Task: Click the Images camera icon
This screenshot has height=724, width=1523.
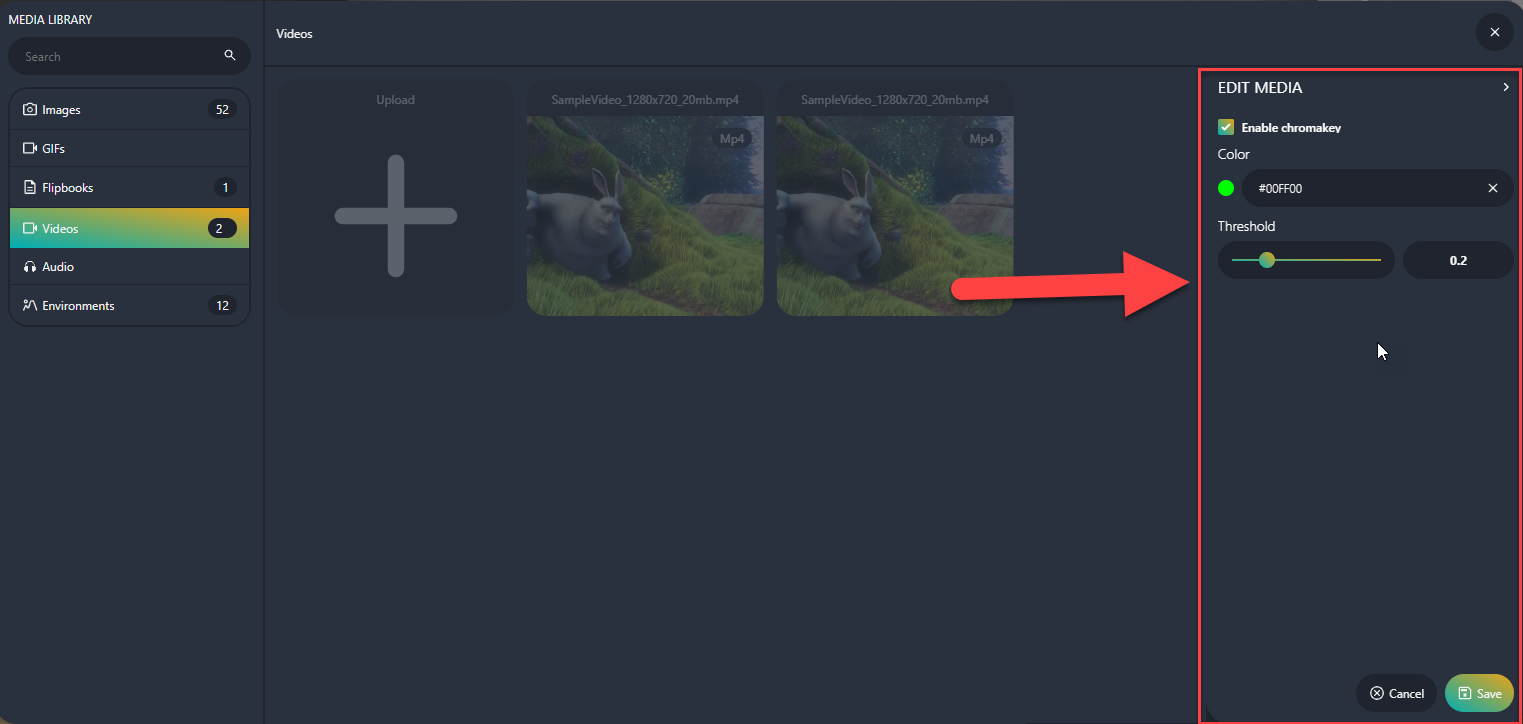Action: coord(30,110)
